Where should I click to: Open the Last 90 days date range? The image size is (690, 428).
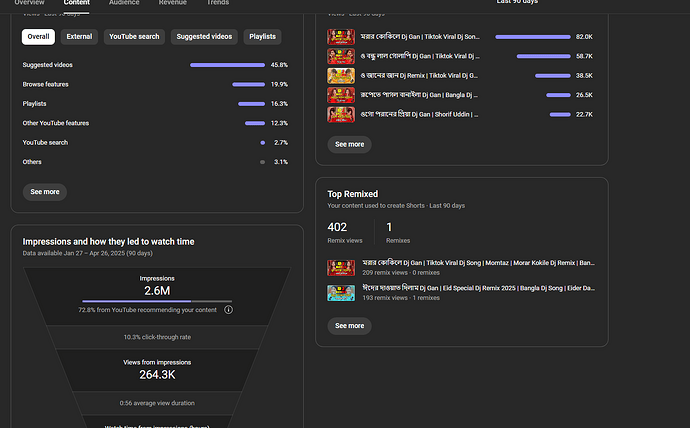pos(517,2)
